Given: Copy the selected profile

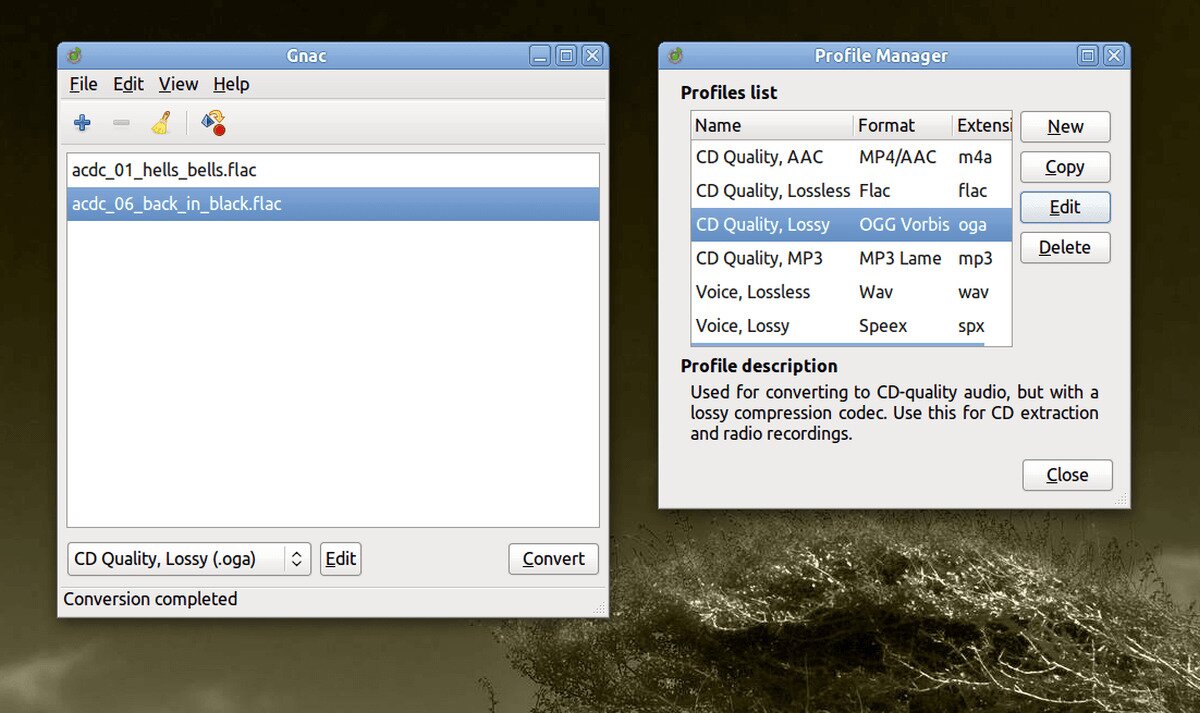Looking at the screenshot, I should [x=1064, y=166].
